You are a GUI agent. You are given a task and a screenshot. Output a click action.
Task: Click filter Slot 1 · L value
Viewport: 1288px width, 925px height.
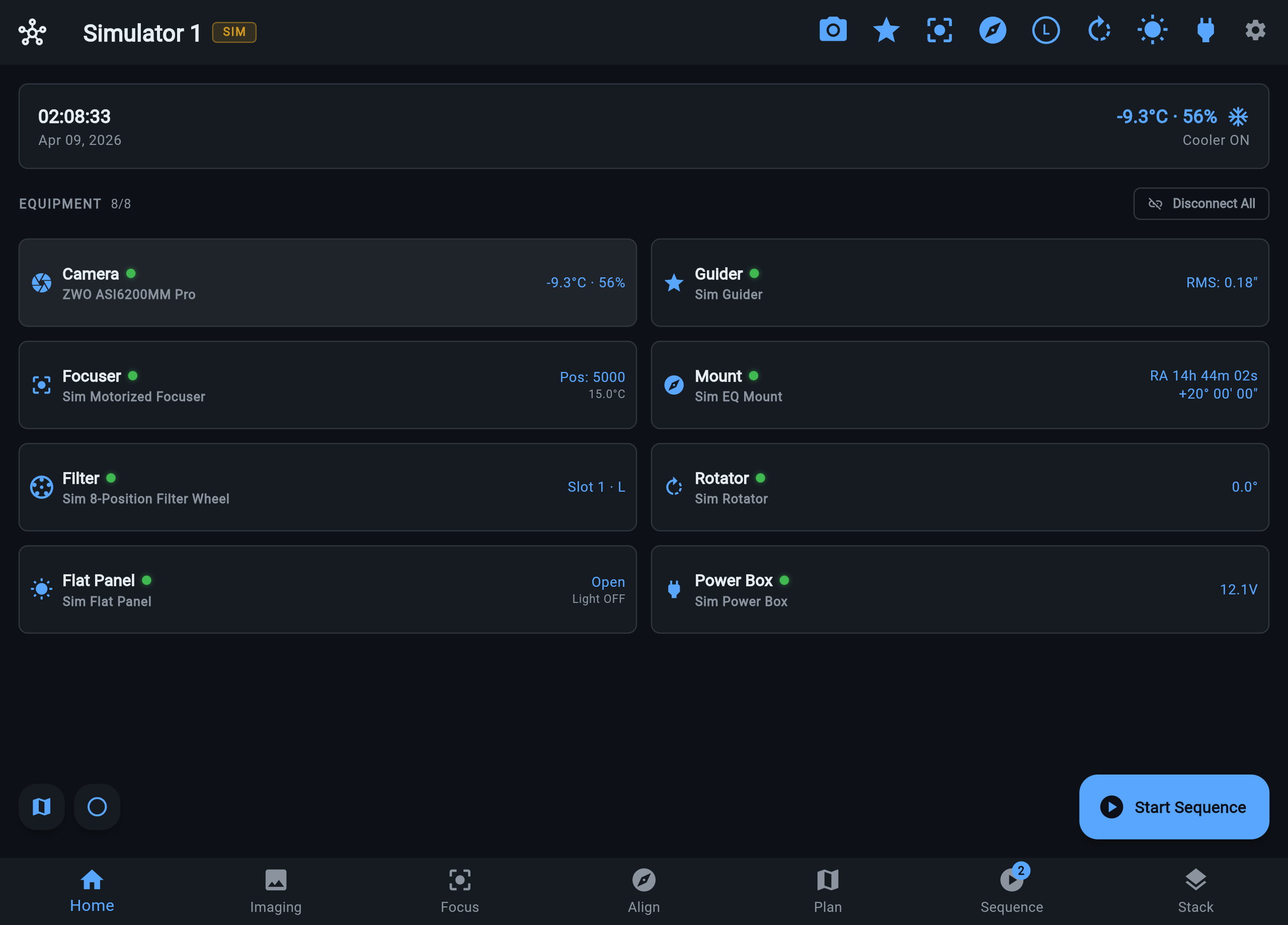(x=596, y=487)
